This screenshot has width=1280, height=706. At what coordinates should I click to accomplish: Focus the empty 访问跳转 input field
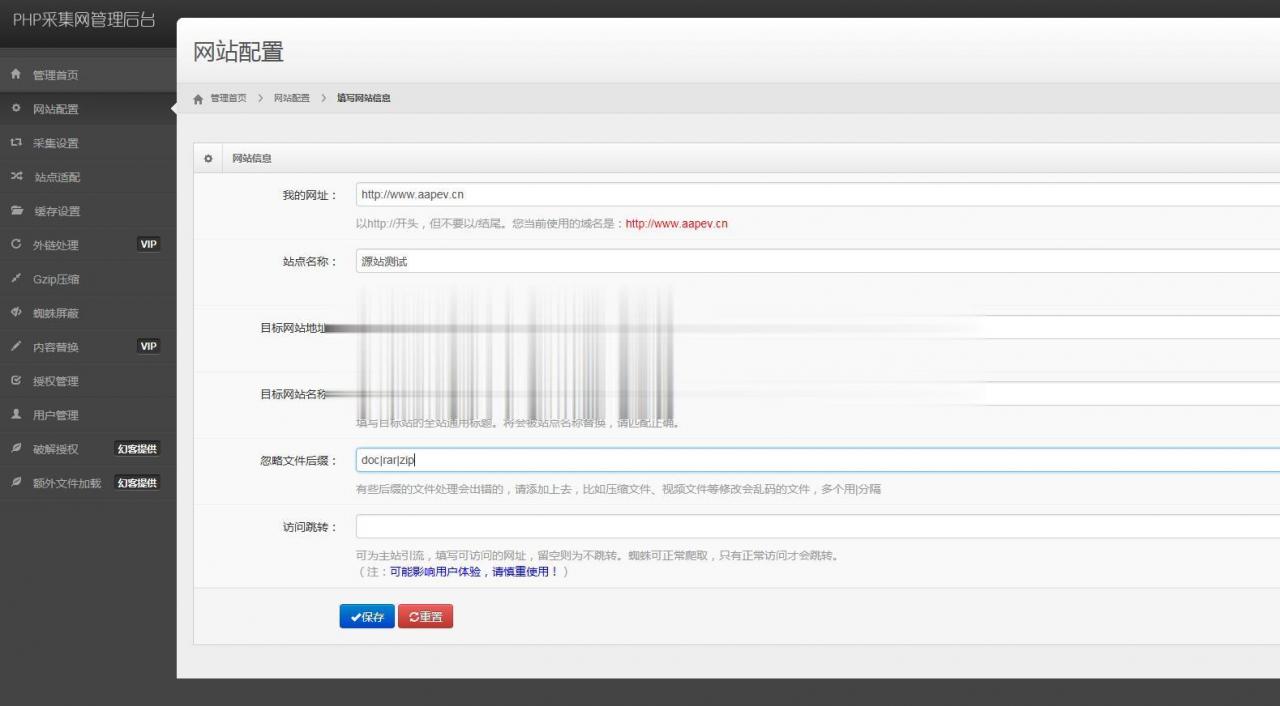[818, 526]
